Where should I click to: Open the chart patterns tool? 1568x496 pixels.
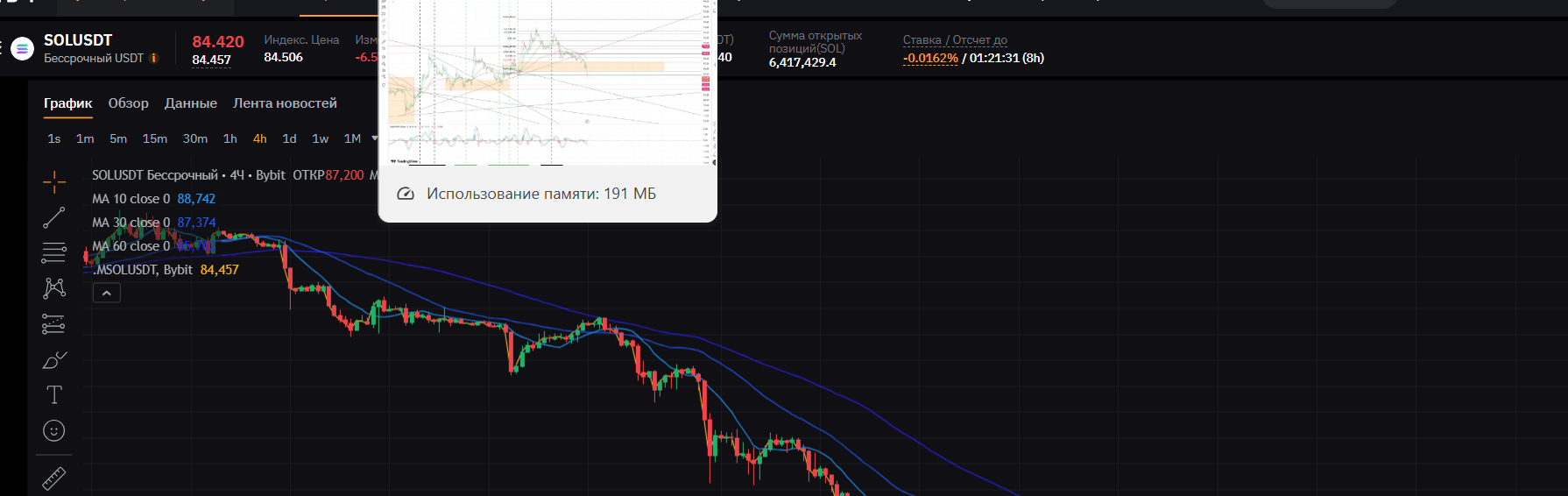coord(54,288)
